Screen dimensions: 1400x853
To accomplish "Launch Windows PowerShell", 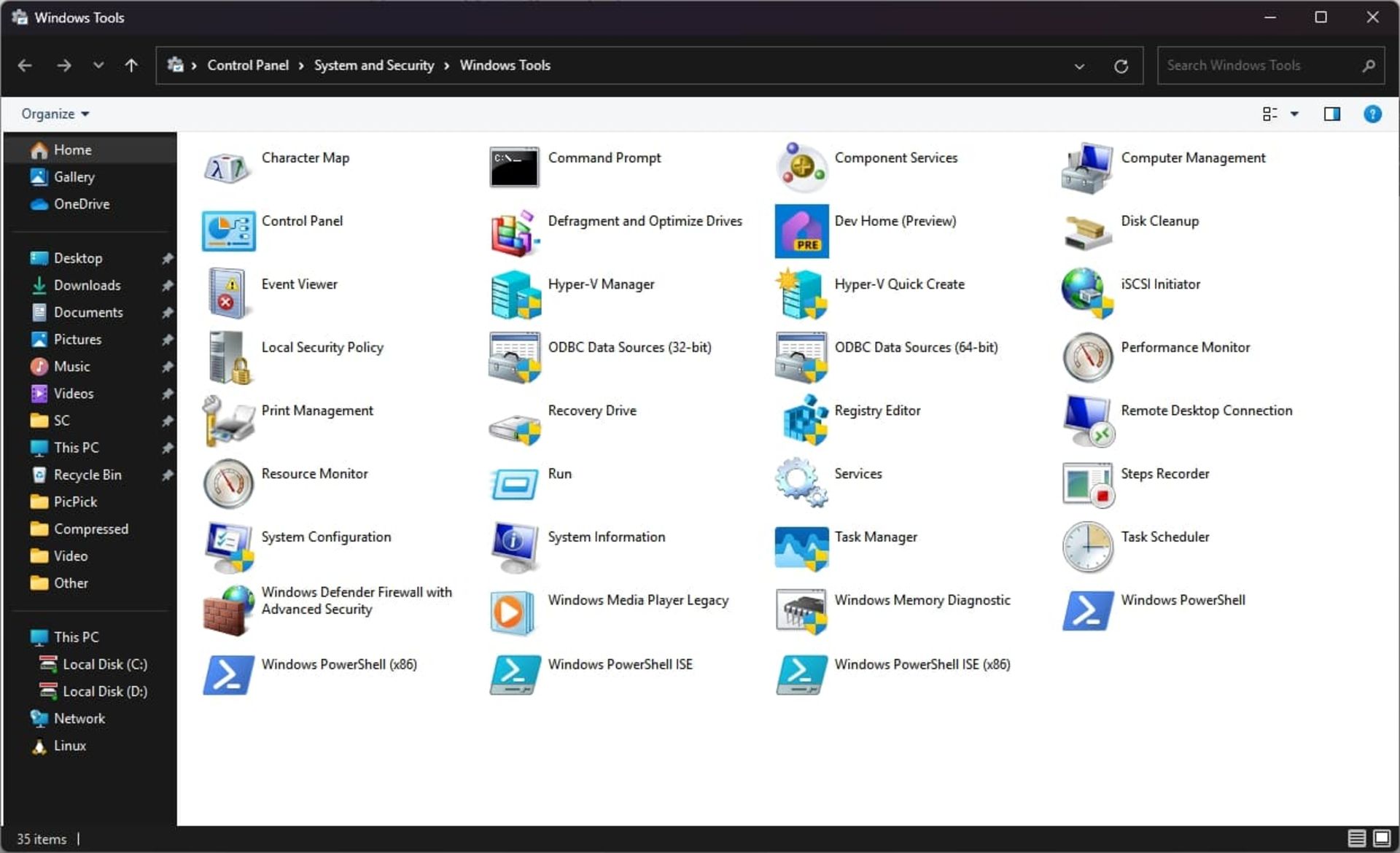I will 1183,600.
